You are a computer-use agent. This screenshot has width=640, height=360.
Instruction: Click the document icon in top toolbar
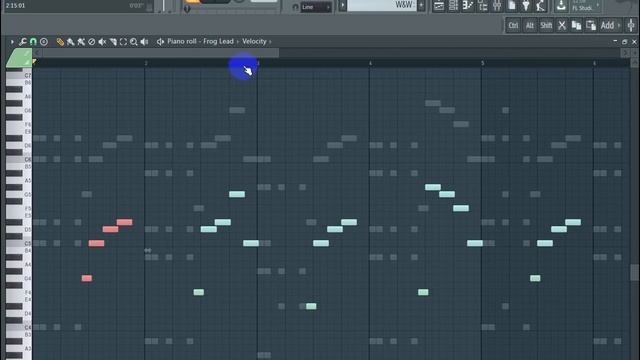coord(512,6)
